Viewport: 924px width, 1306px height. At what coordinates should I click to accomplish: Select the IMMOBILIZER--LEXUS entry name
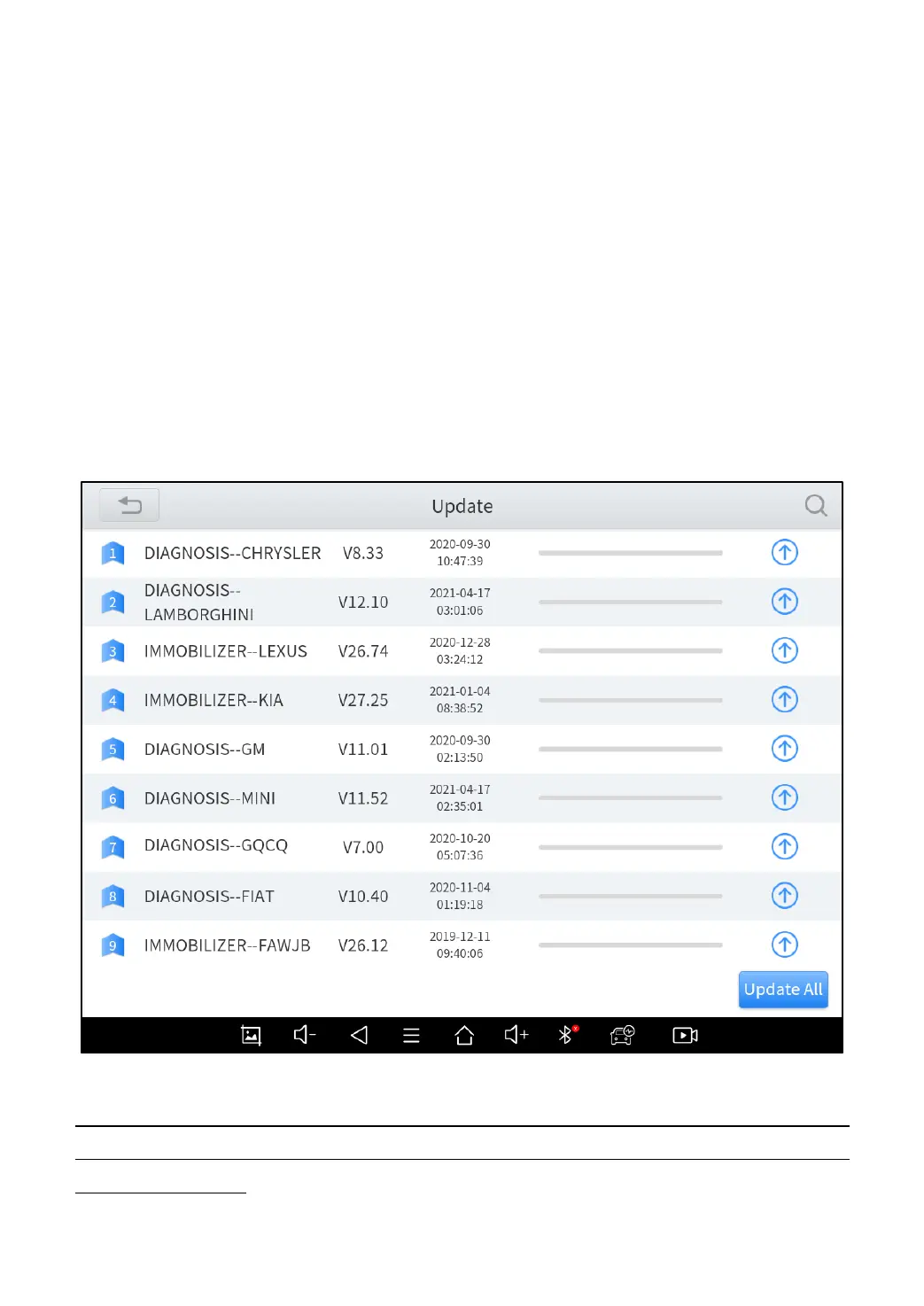click(226, 651)
